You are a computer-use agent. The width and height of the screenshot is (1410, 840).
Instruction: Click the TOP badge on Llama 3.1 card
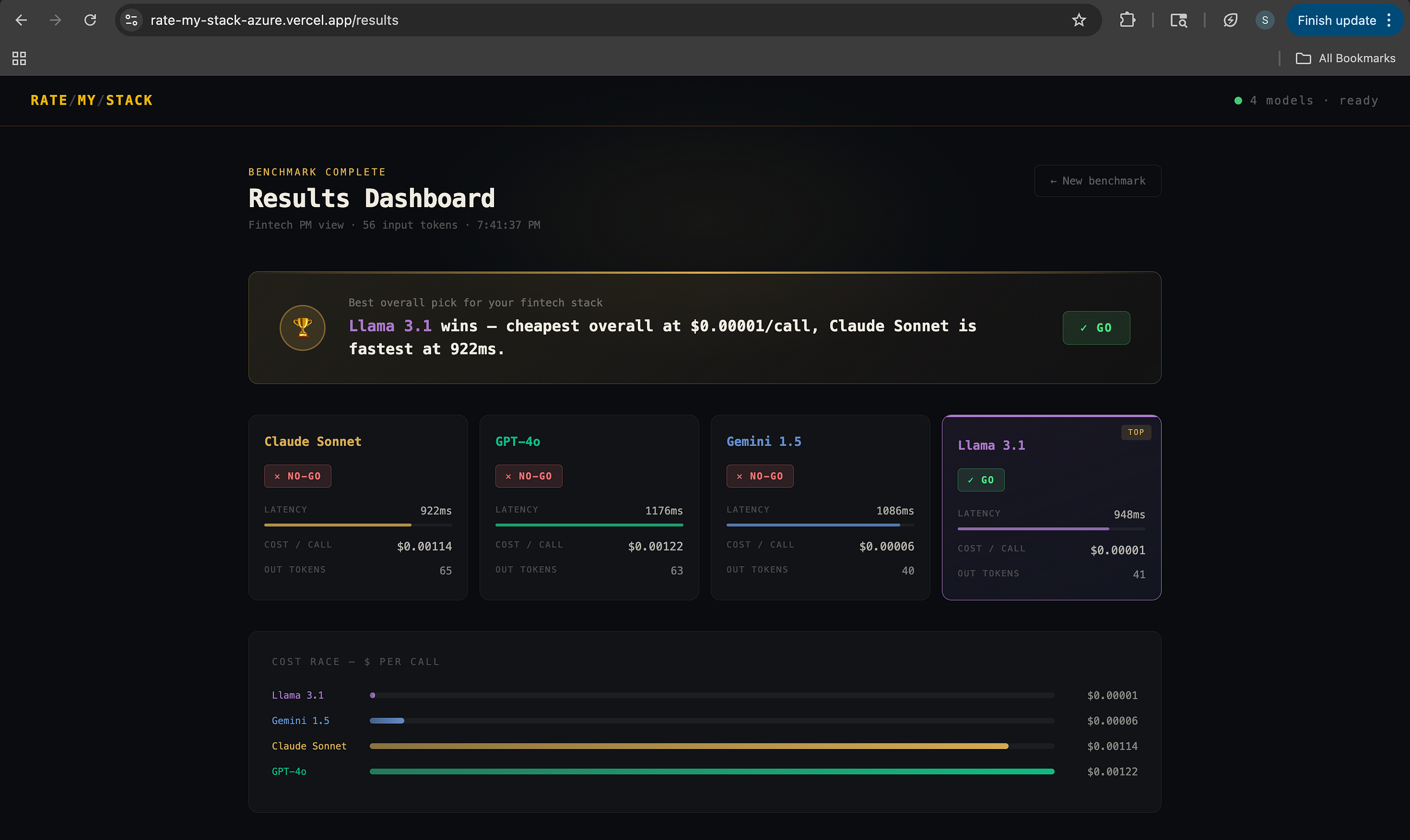click(x=1136, y=432)
